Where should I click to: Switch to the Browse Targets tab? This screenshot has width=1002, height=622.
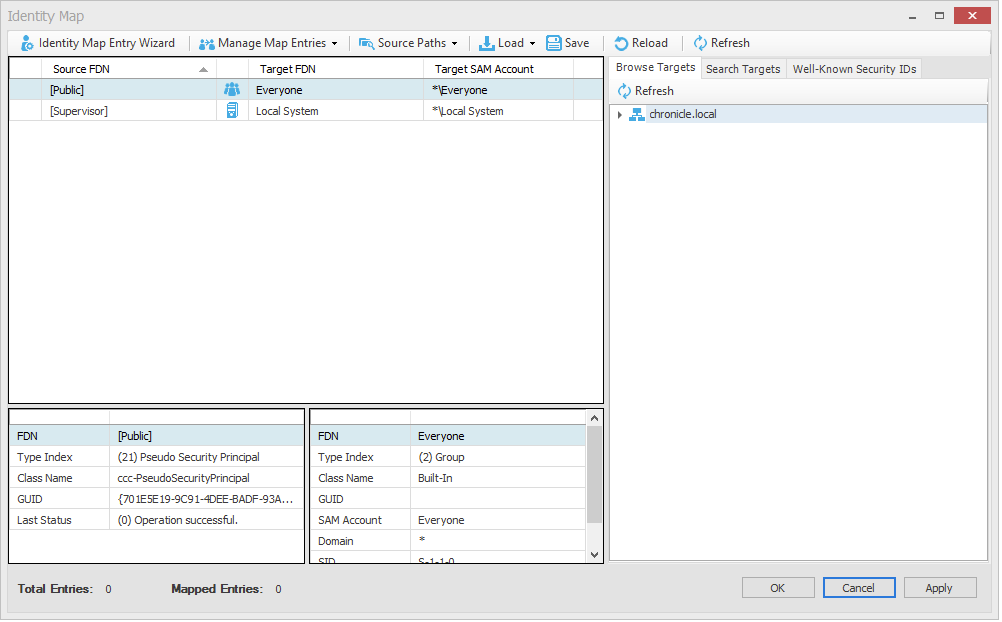coord(655,67)
